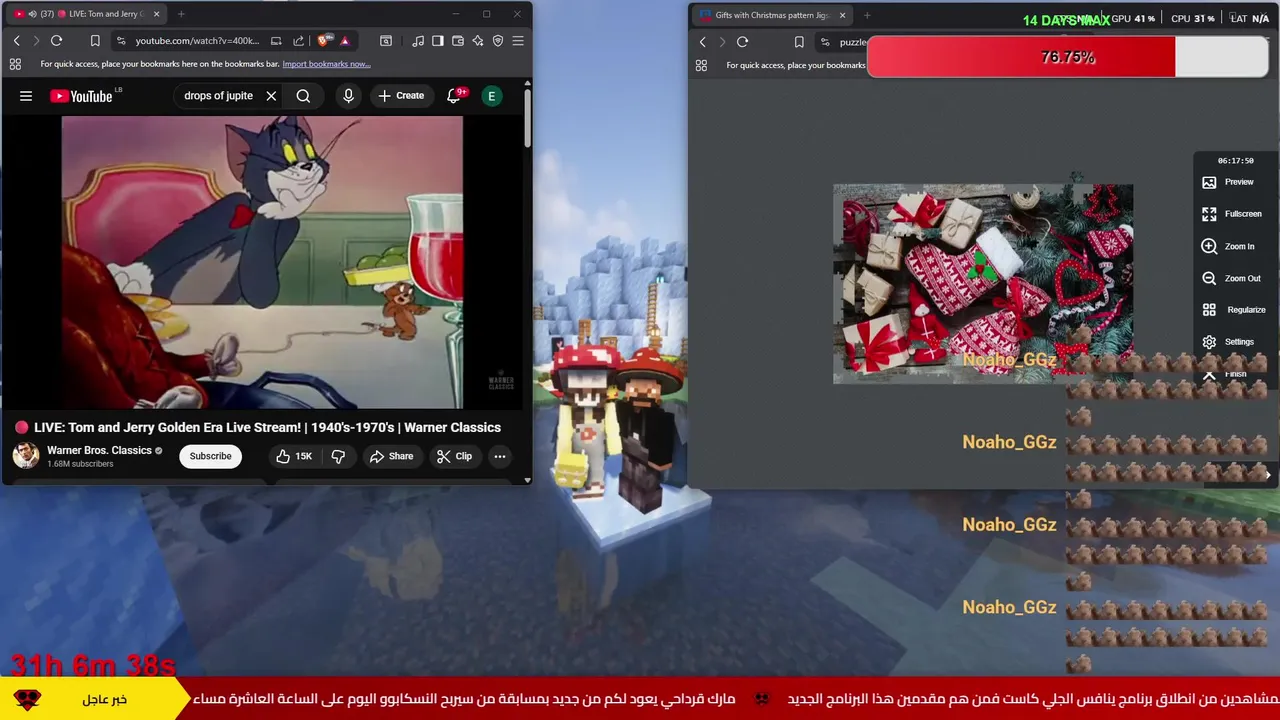Dislike the Tom and Jerry video
1280x720 pixels.
point(338,456)
